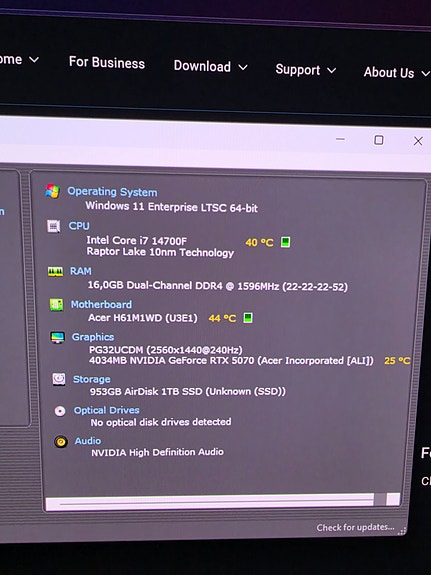431x575 pixels.
Task: Open the Optical Drives section heading
Action: [107, 410]
